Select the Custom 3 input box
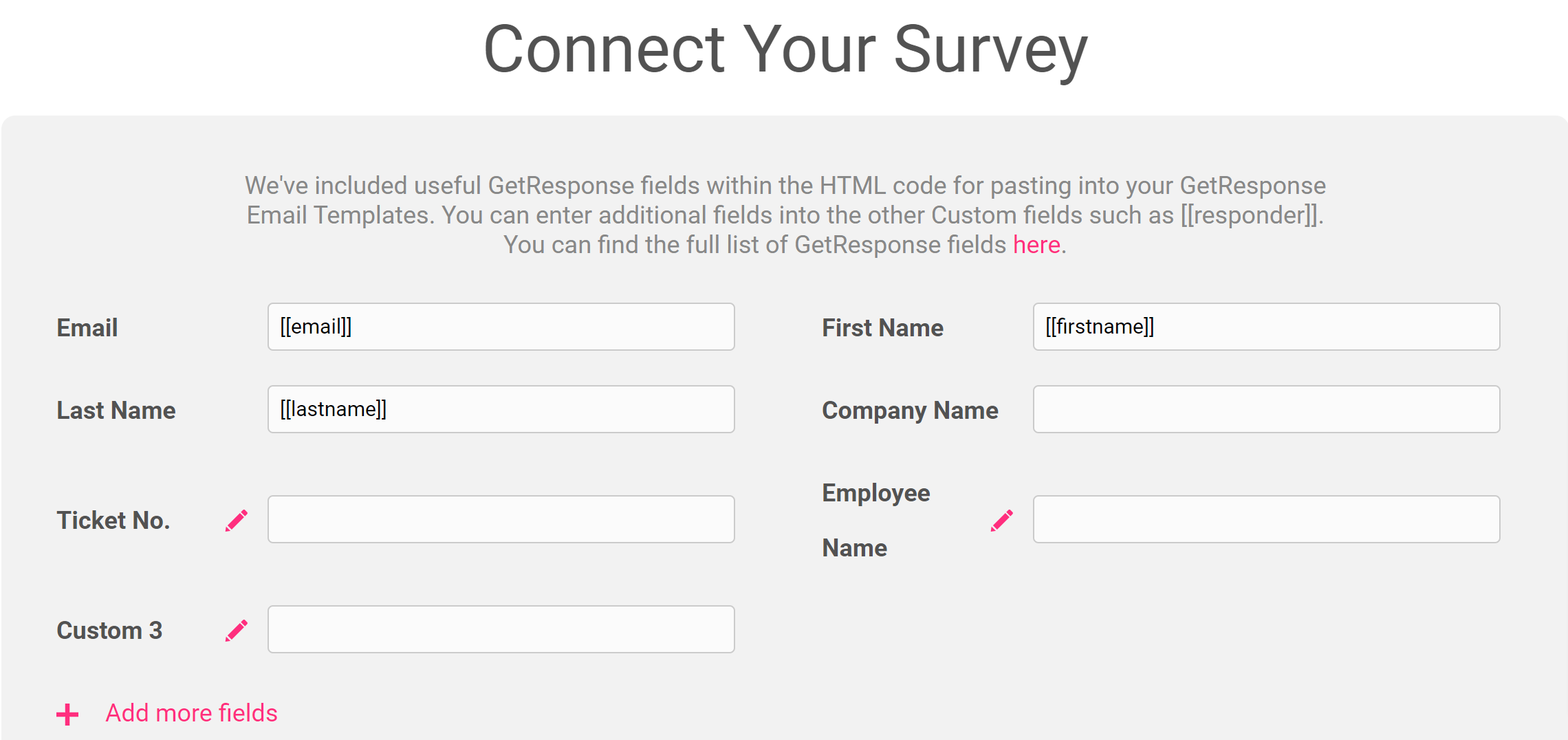This screenshot has width=1568, height=740. (x=501, y=629)
